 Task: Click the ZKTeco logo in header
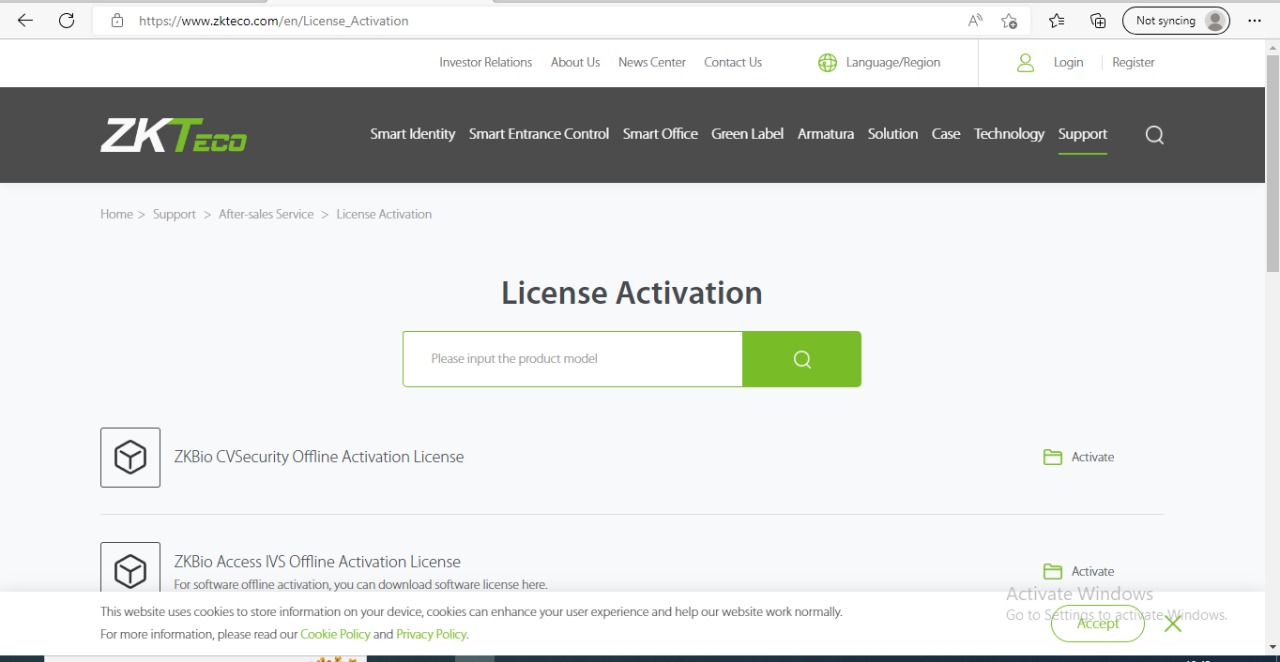(174, 135)
